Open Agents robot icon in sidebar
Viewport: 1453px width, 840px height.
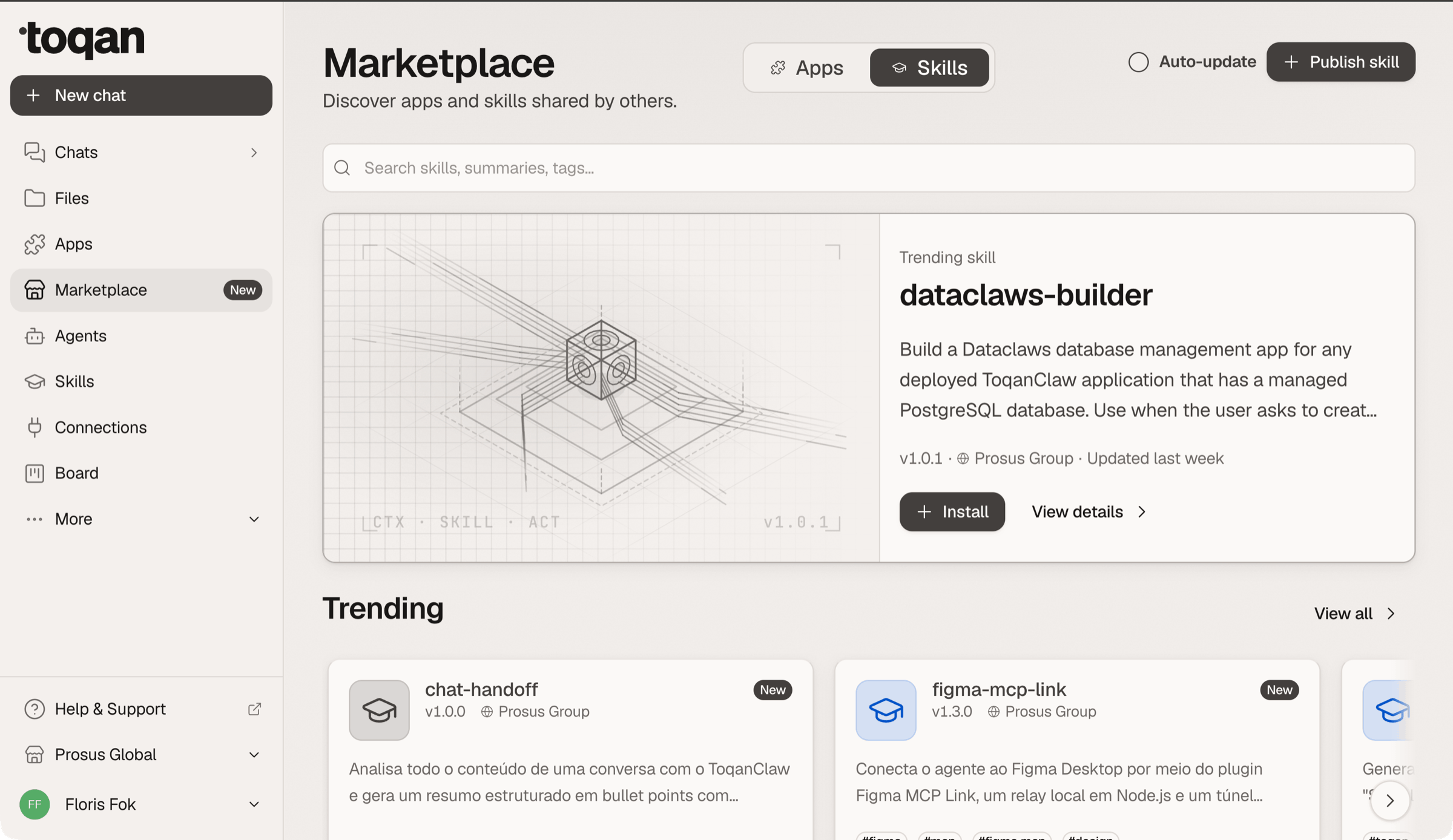click(35, 336)
